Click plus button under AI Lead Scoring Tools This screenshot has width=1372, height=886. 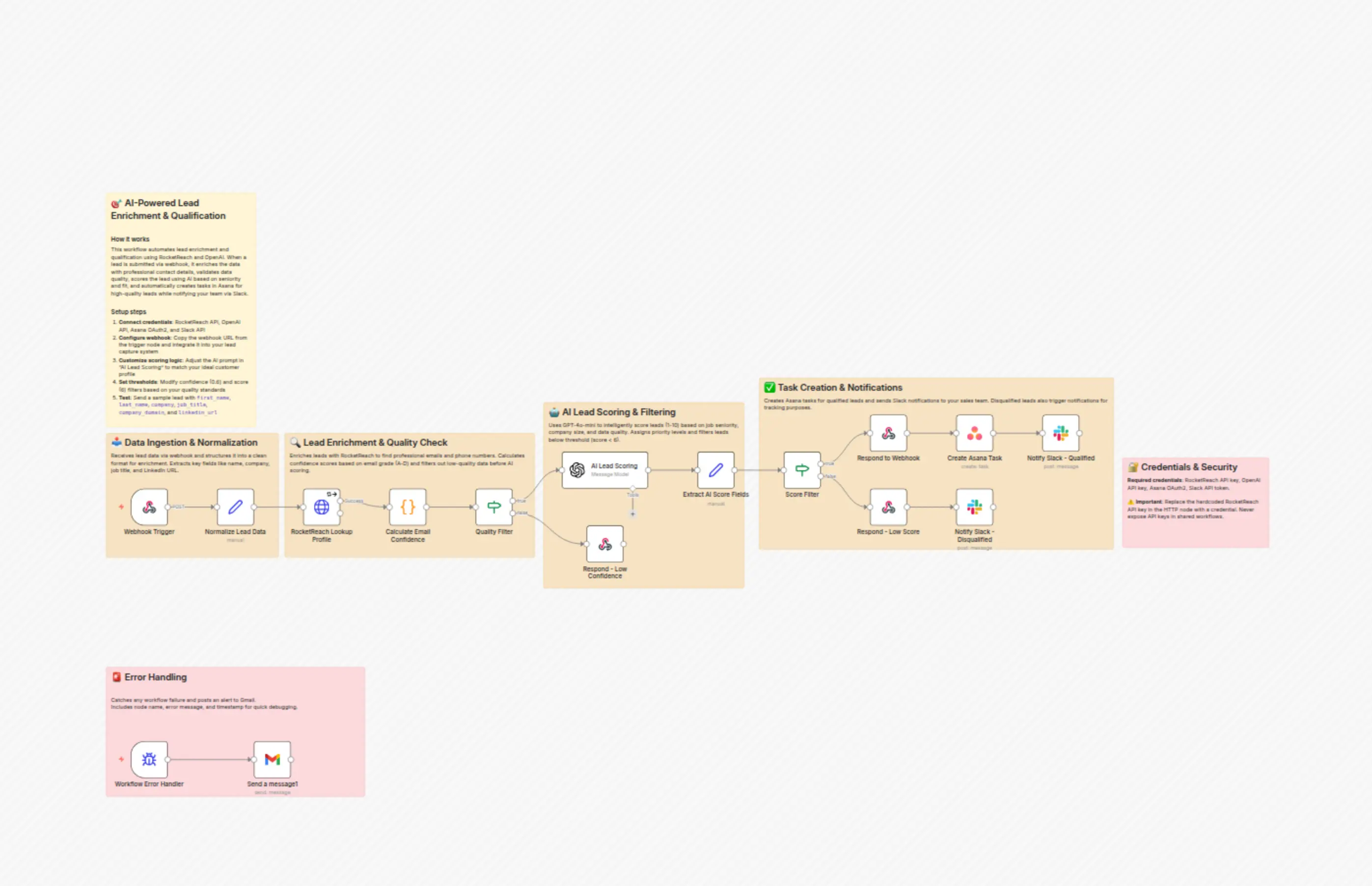point(632,514)
